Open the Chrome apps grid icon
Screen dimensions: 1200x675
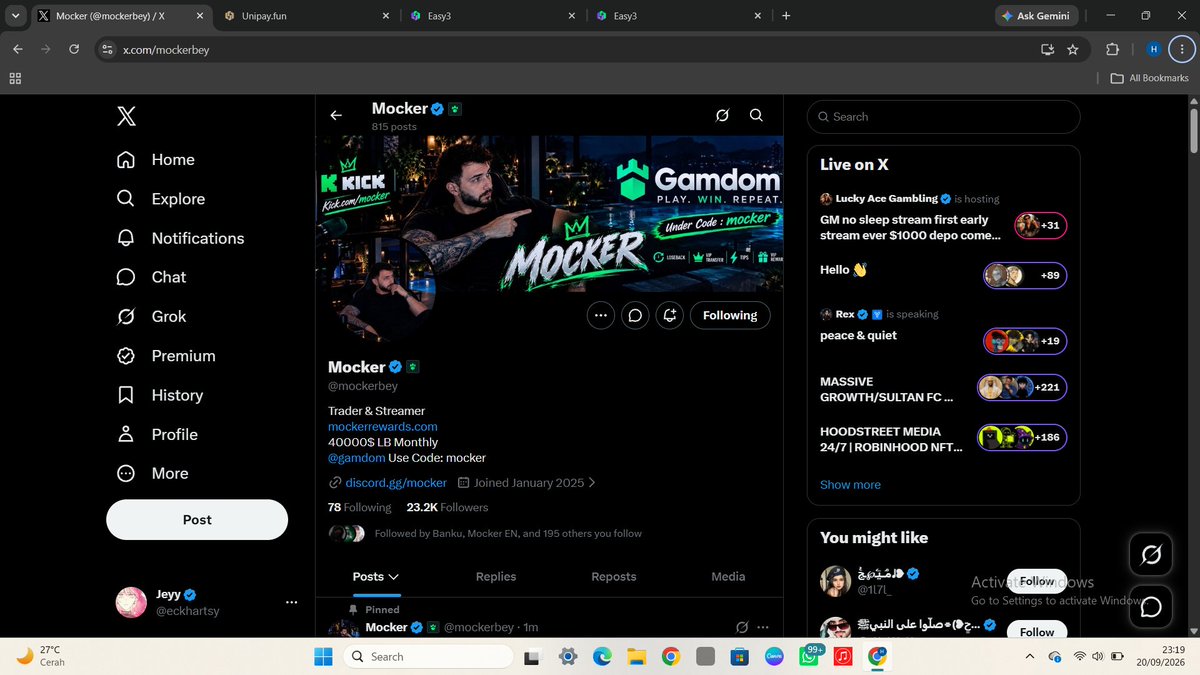15,78
